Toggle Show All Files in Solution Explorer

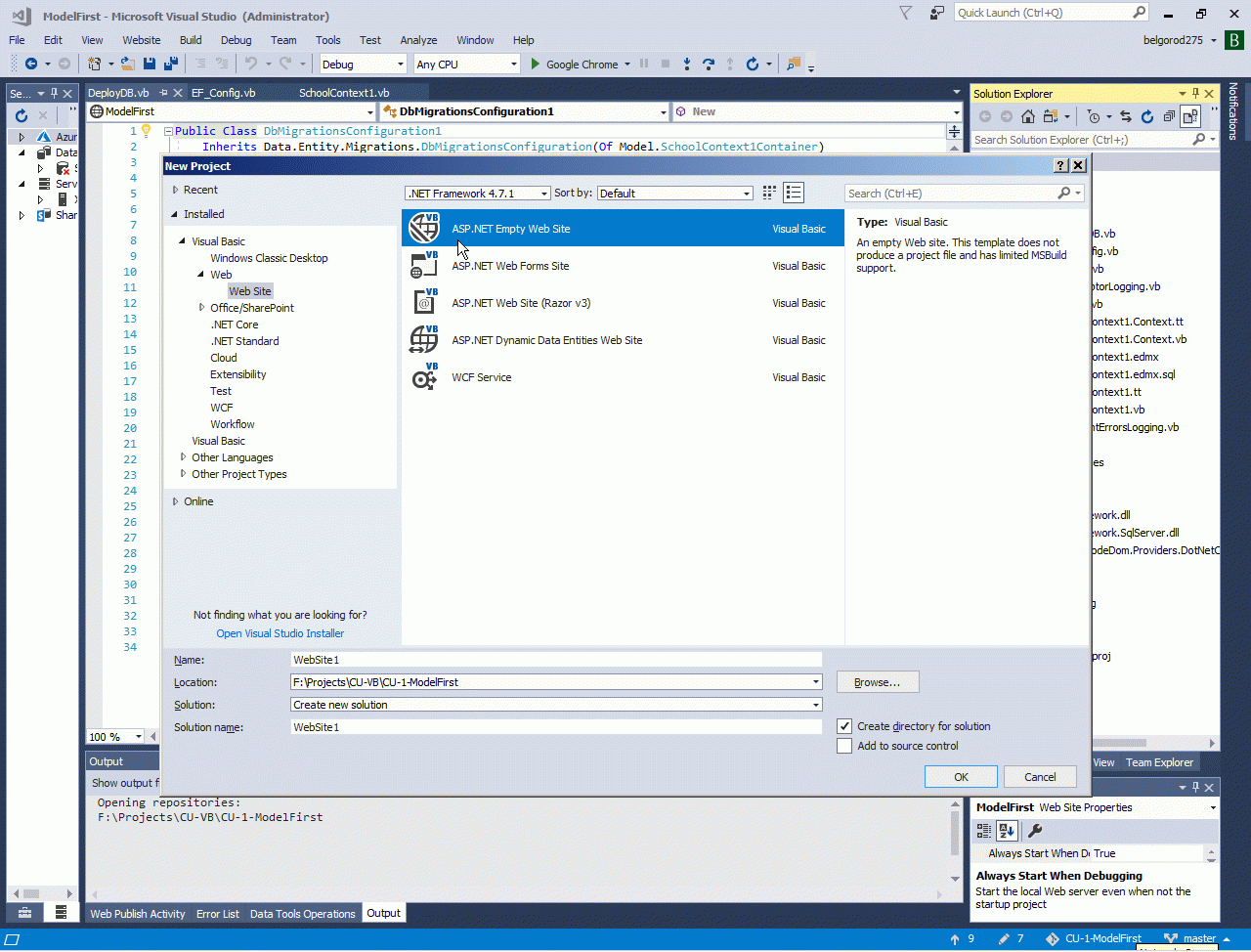(x=1189, y=116)
